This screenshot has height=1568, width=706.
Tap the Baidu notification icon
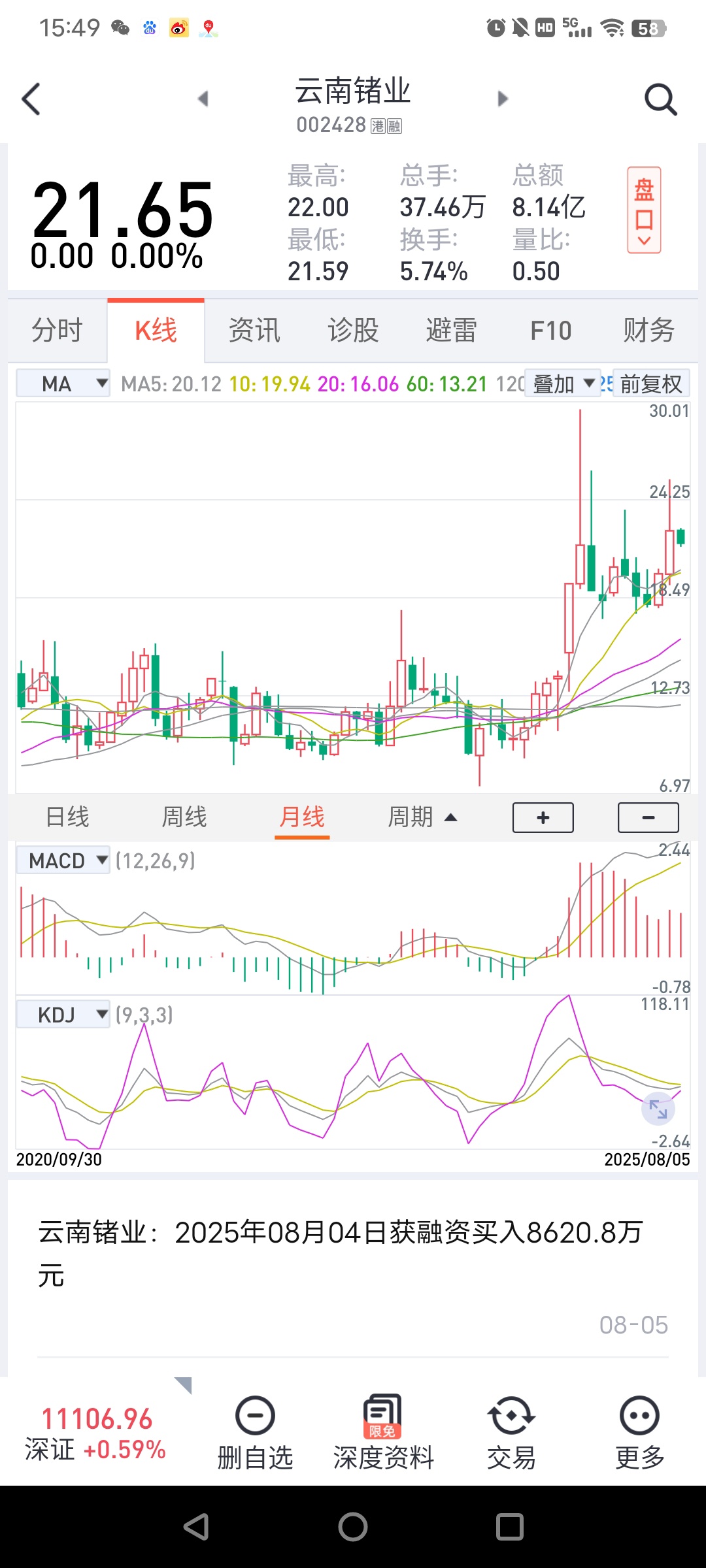coord(150,27)
